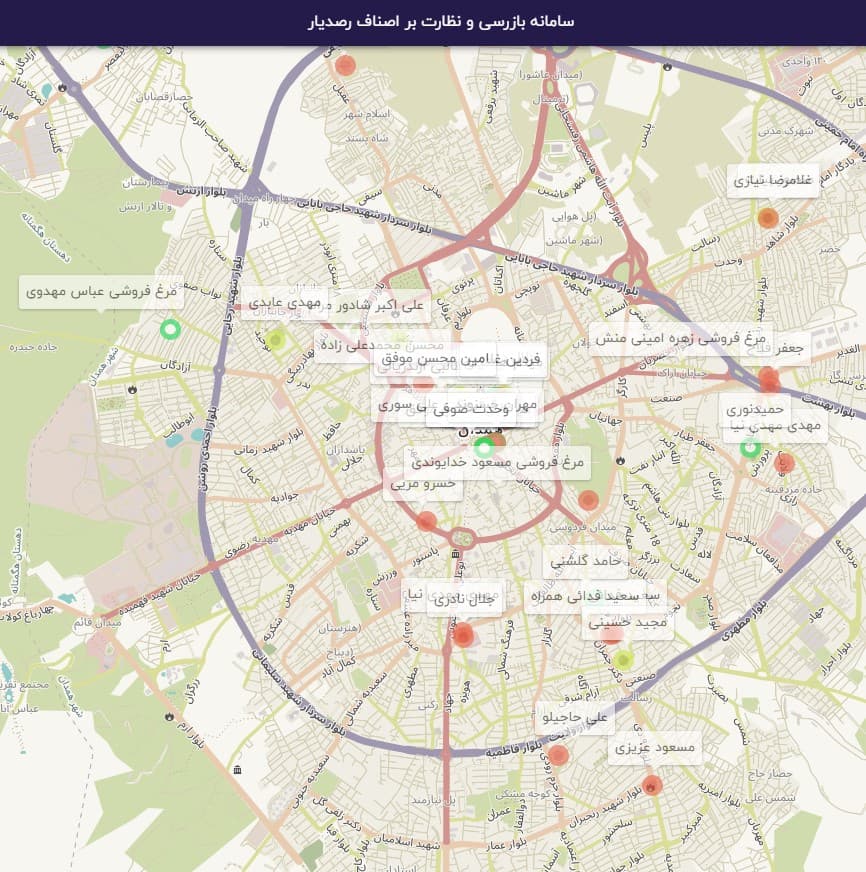
Task: Click the green ring marker under مهدی مهدی نیا
Action: click(x=750, y=447)
